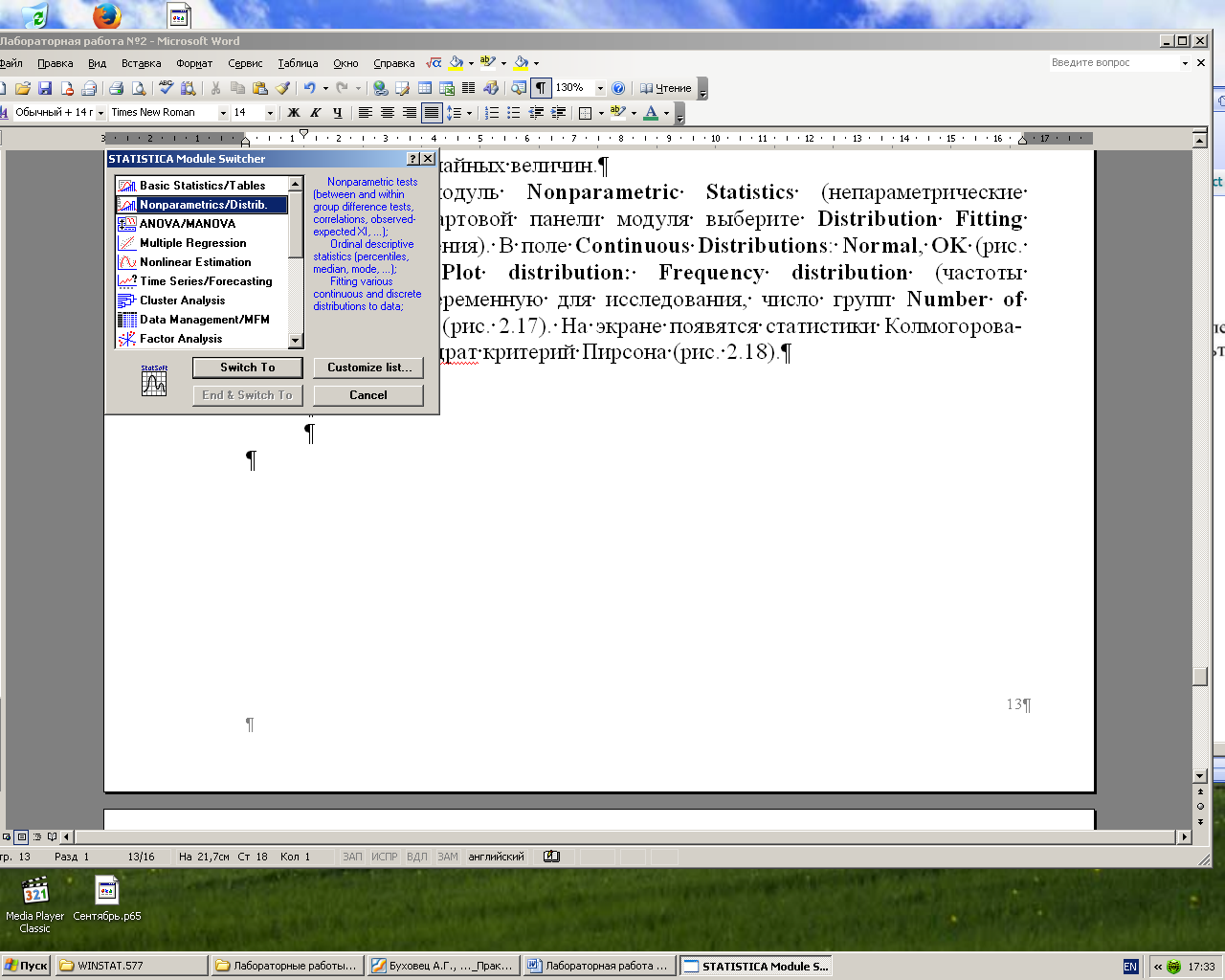Open style Обычный dropdown

click(x=100, y=113)
